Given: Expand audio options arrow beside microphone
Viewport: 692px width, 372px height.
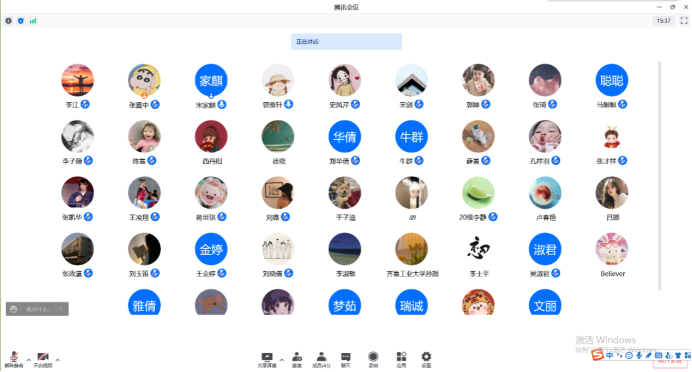Looking at the screenshot, I should (x=29, y=360).
